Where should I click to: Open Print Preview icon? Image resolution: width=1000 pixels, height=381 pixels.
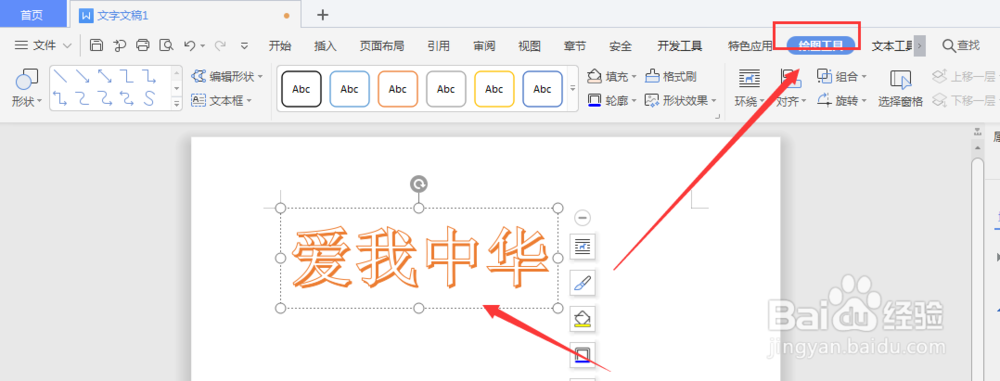[166, 45]
